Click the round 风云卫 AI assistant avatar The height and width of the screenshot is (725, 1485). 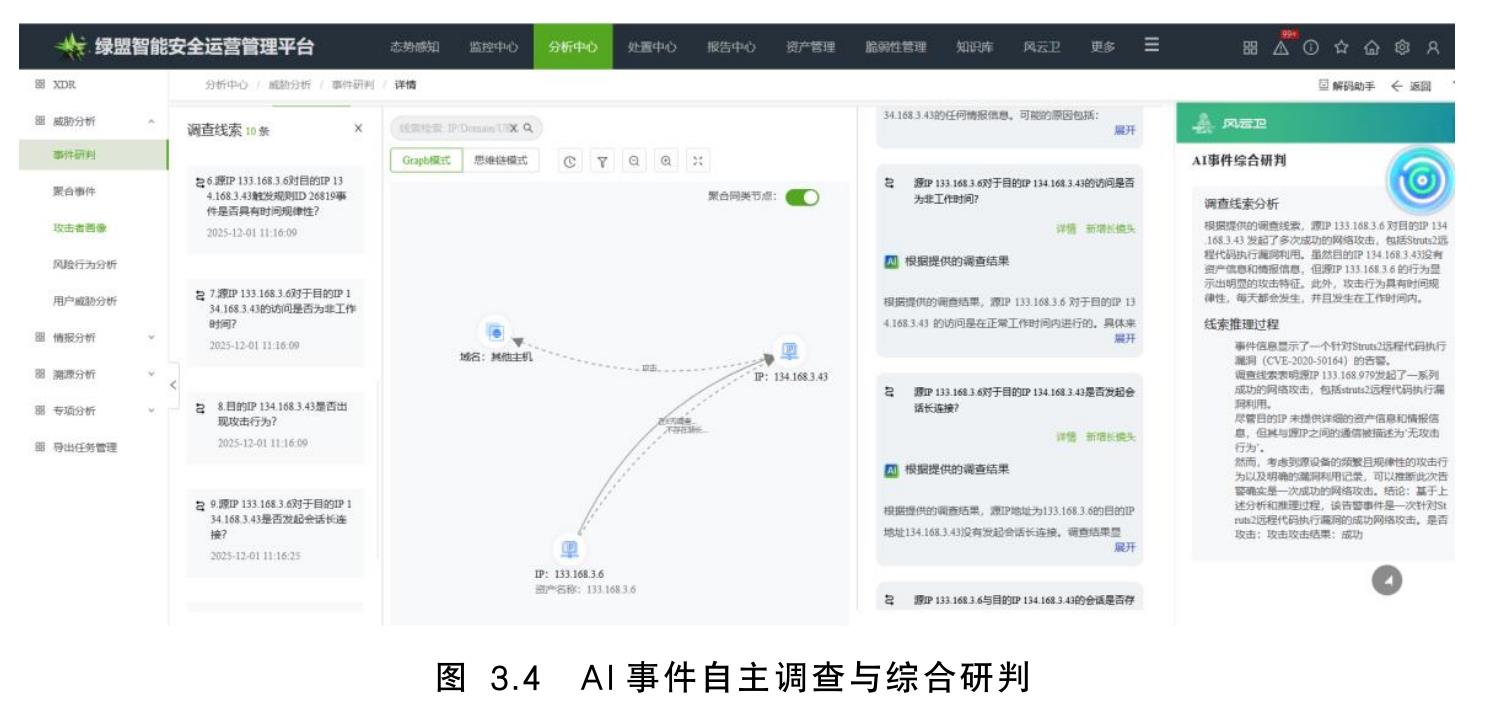point(1419,181)
